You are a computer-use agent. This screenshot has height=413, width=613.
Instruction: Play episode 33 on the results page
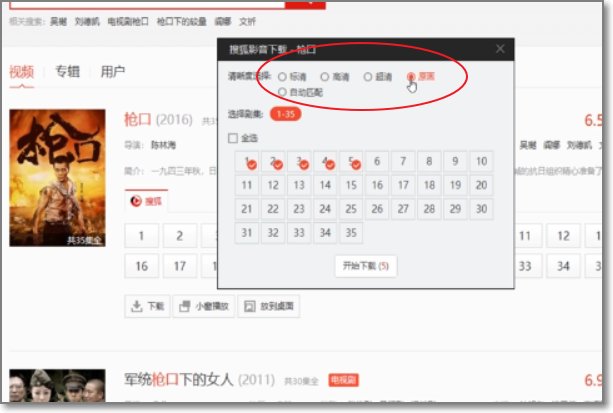coord(528,266)
